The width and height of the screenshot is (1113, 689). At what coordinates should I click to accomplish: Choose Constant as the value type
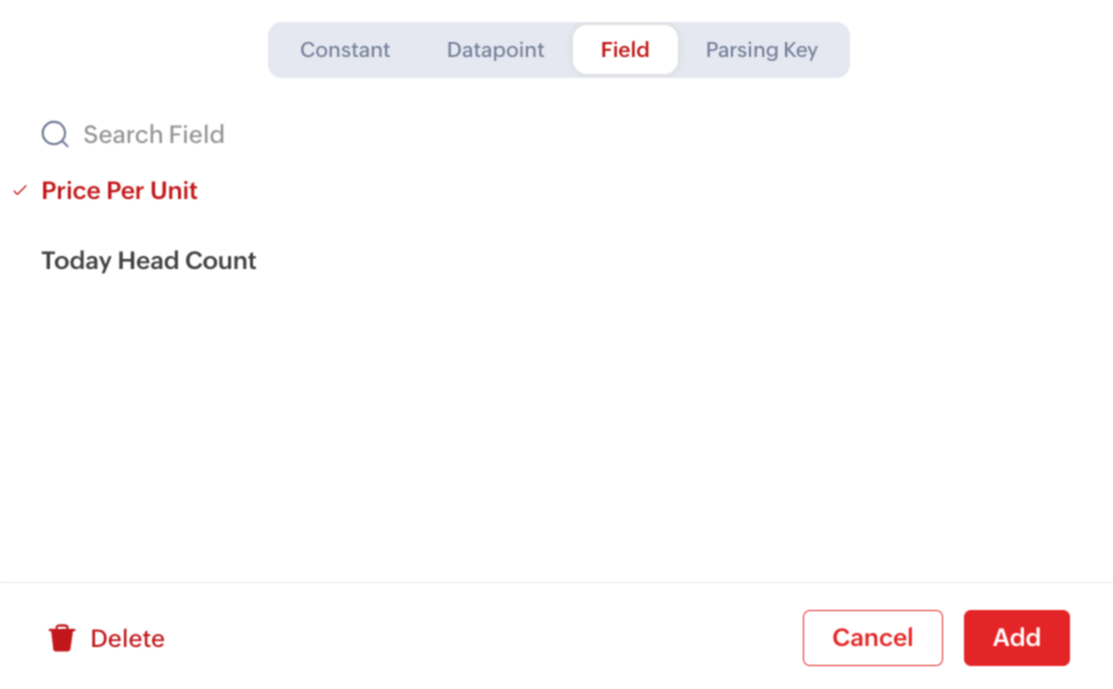(x=345, y=50)
